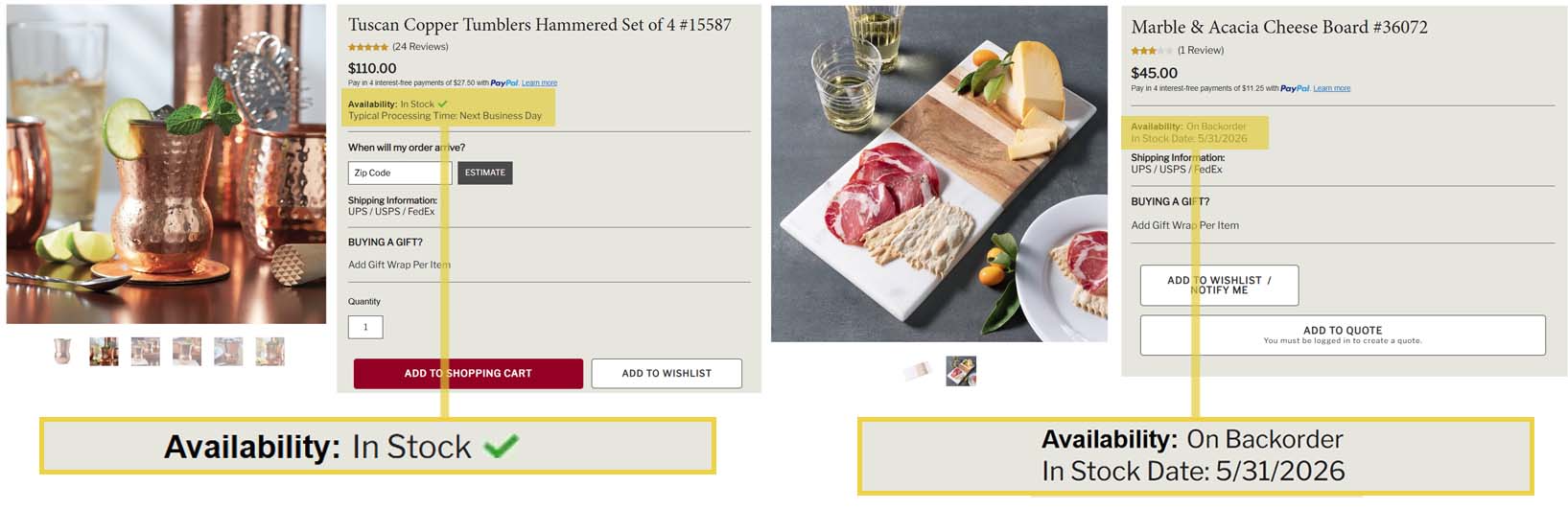
Task: Click the Zip Code input field
Action: click(x=400, y=173)
